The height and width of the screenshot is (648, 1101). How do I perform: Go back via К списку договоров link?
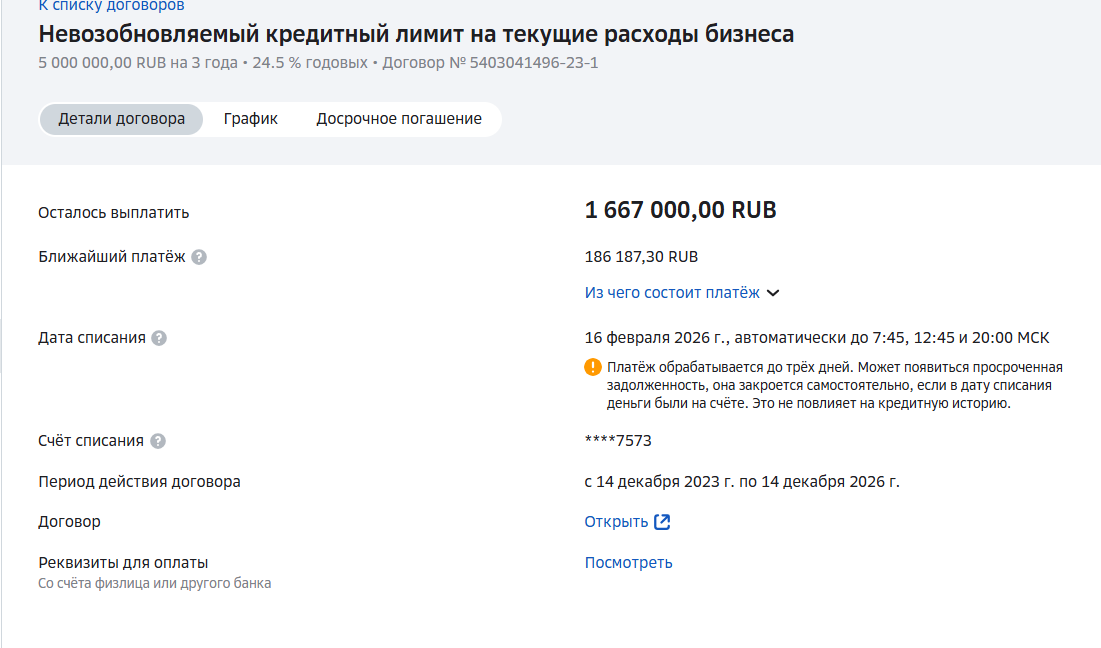tap(111, 6)
